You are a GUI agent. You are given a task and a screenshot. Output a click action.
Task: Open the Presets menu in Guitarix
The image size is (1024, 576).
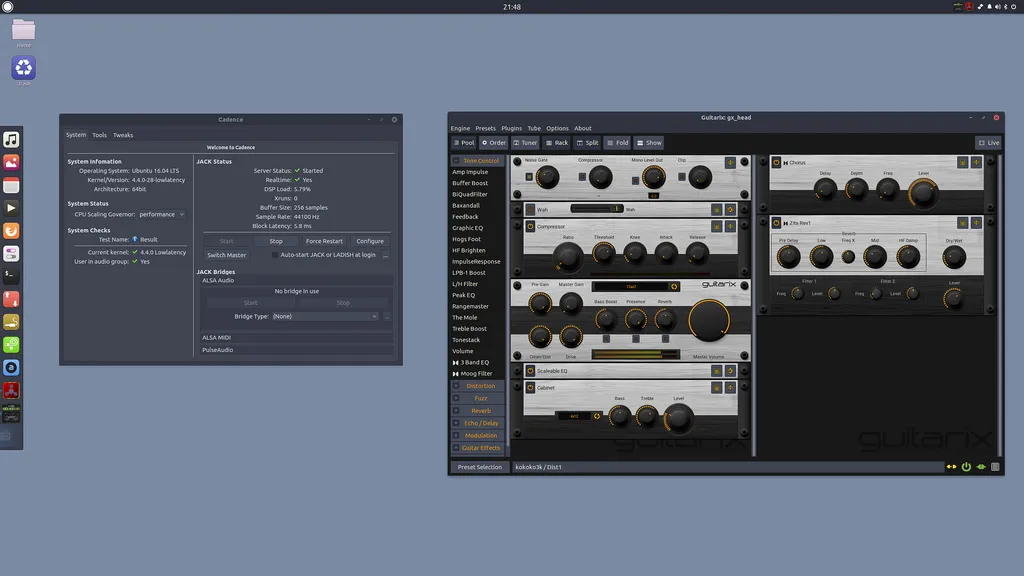pyautogui.click(x=485, y=128)
